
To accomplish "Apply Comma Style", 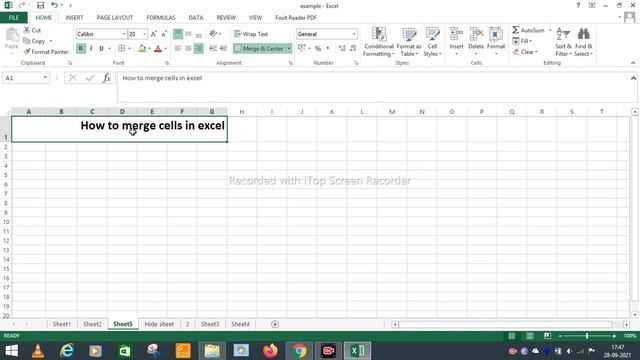I will (x=328, y=48).
